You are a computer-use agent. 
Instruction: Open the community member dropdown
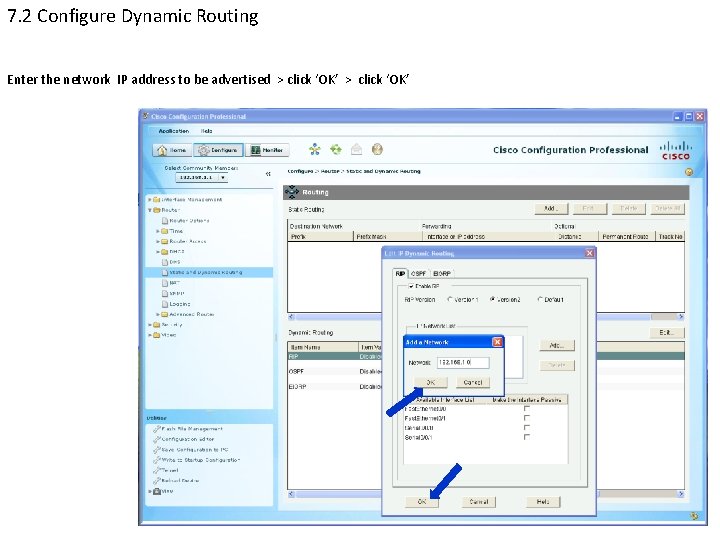pos(223,178)
